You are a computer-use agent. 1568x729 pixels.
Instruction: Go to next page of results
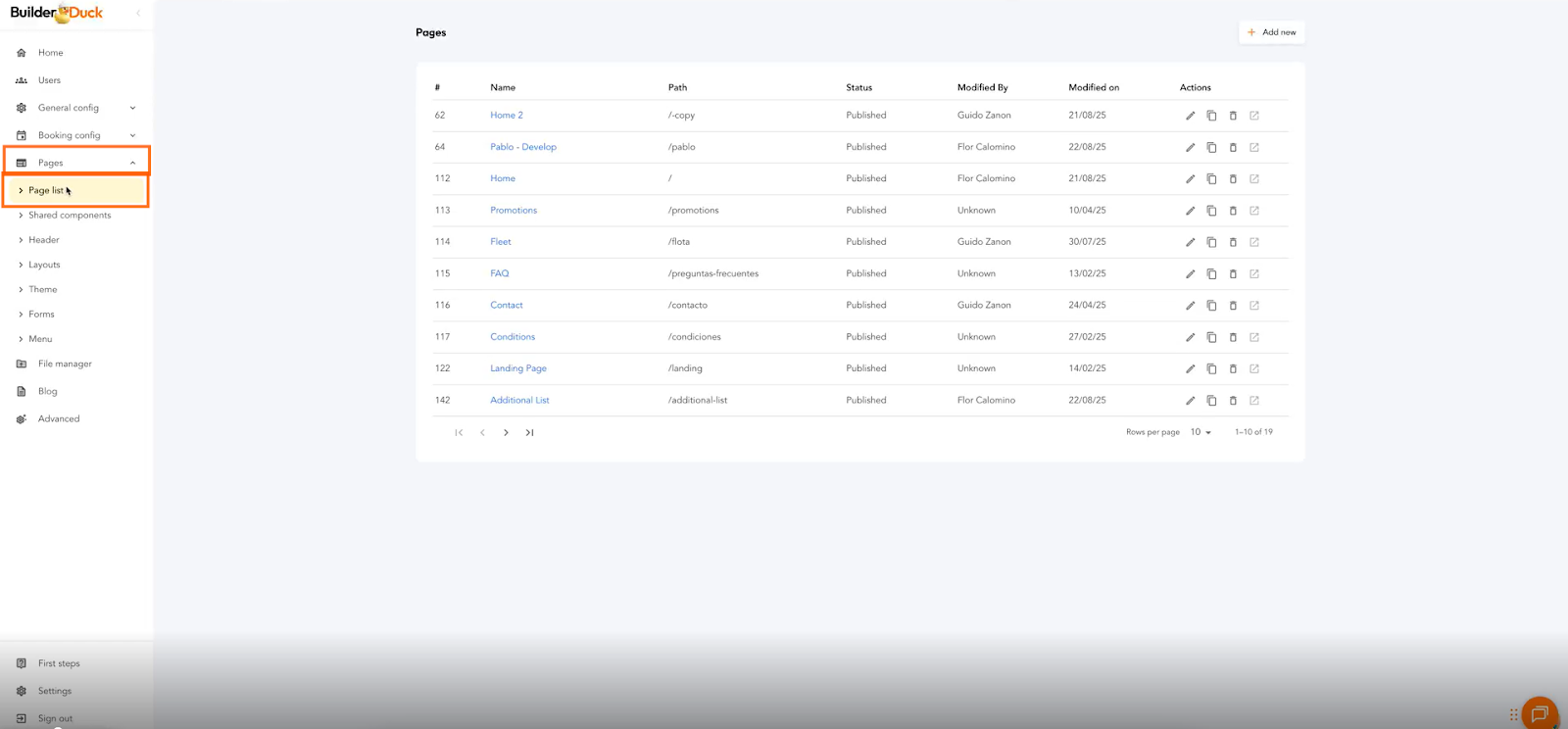pyautogui.click(x=506, y=432)
